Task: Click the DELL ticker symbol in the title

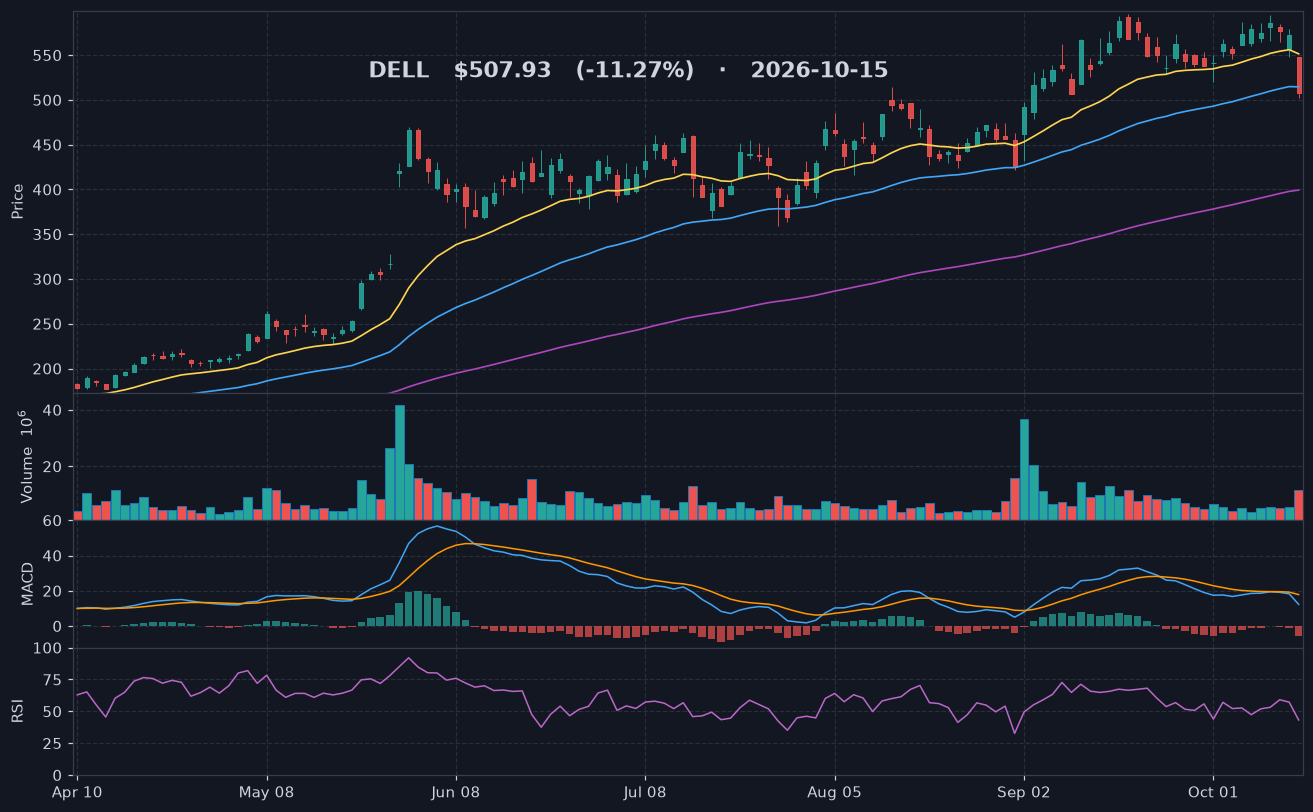Action: click(x=398, y=70)
